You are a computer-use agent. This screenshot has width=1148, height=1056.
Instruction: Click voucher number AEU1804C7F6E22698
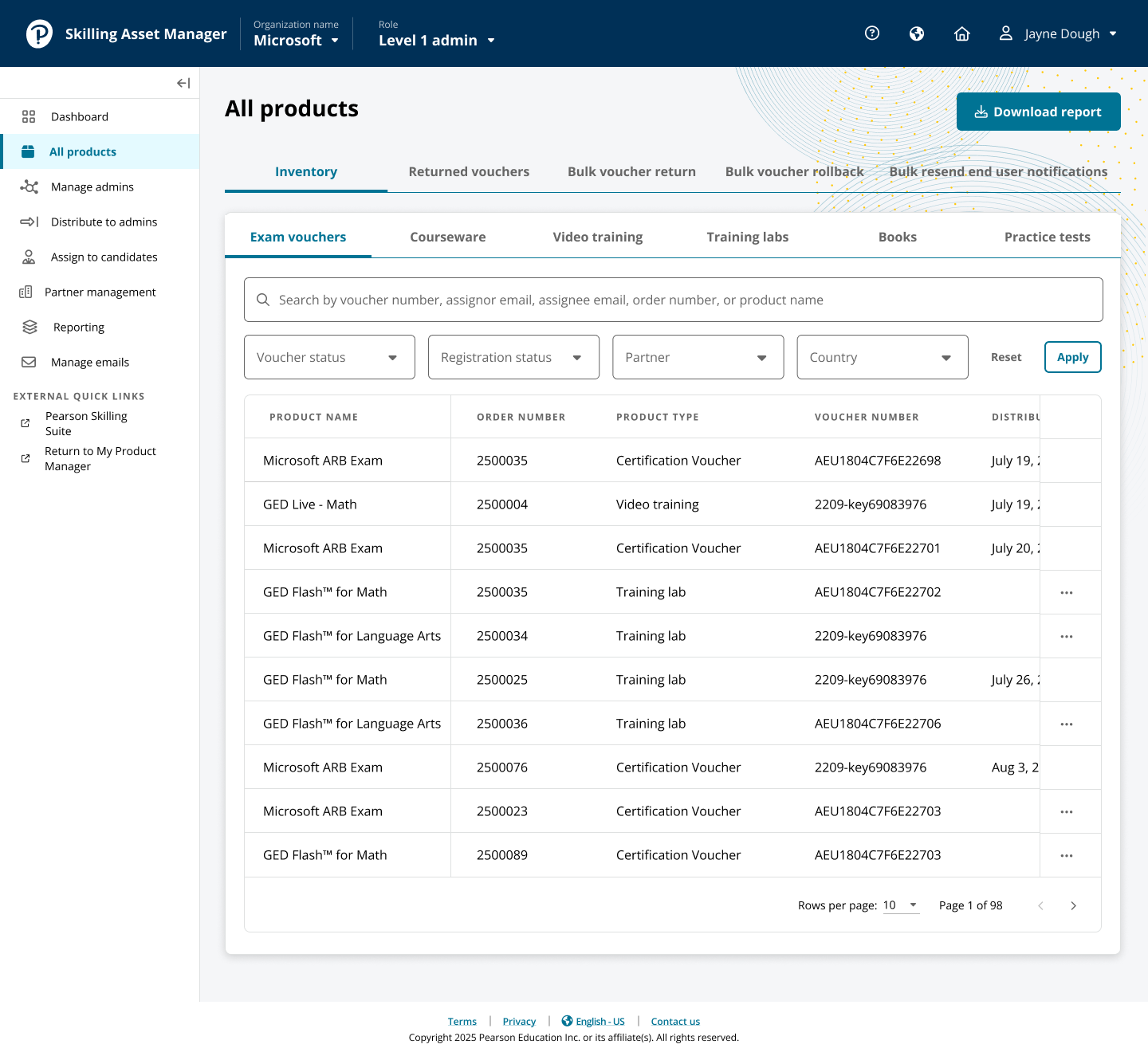(x=878, y=461)
